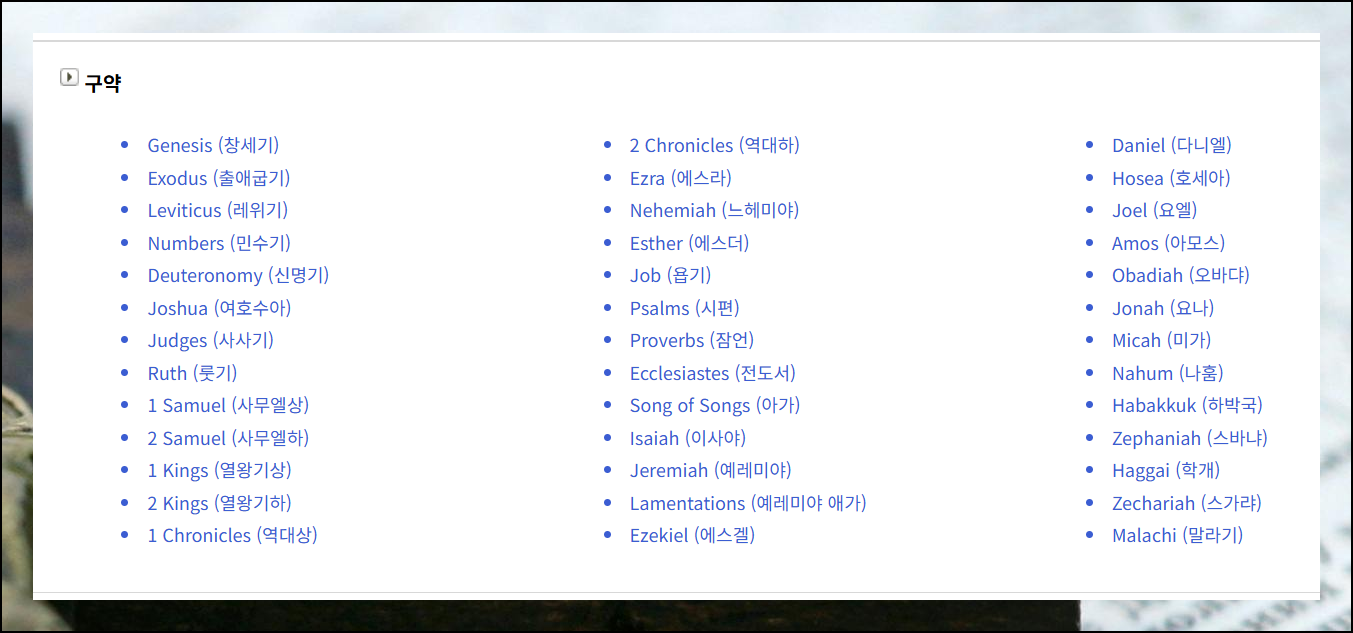Screen dimensions: 1353x633
Task: Select the Ruth (룻기) link
Action: point(192,373)
